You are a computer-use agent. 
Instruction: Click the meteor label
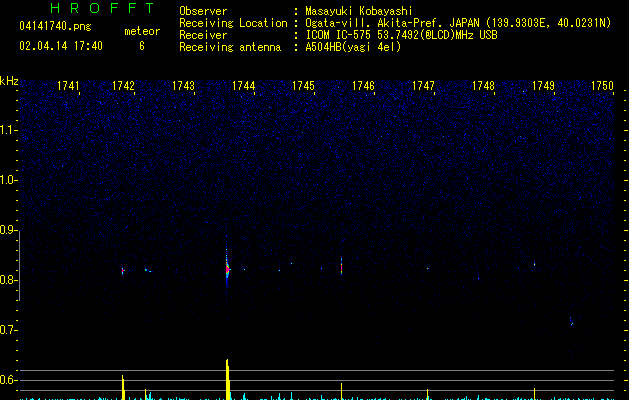click(x=142, y=31)
